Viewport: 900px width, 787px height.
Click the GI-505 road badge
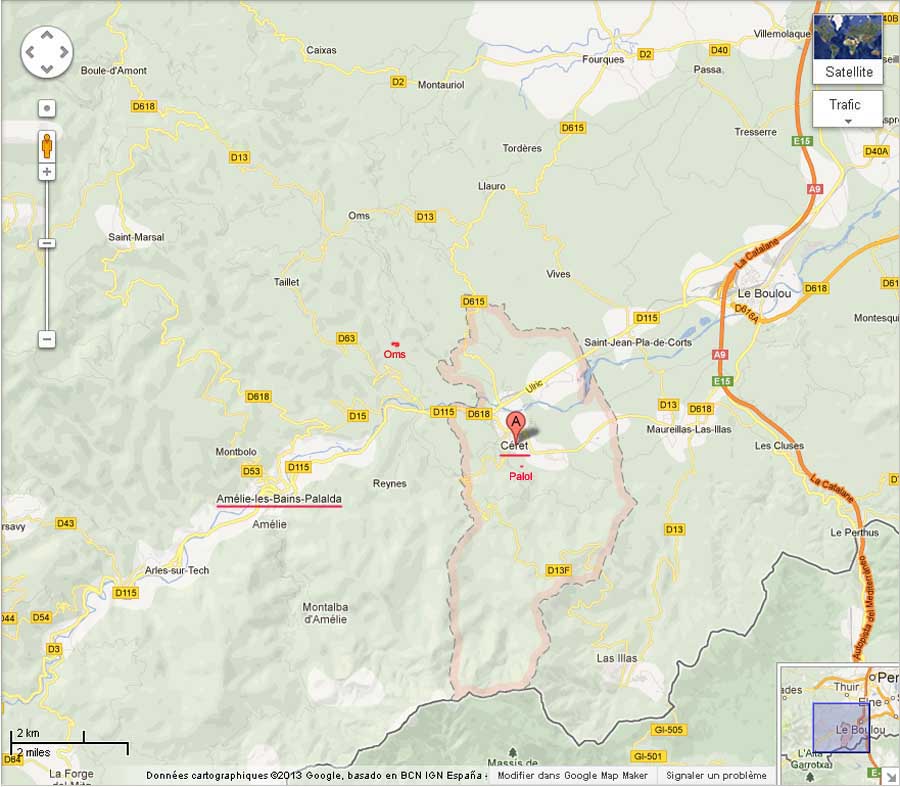pyautogui.click(x=668, y=730)
